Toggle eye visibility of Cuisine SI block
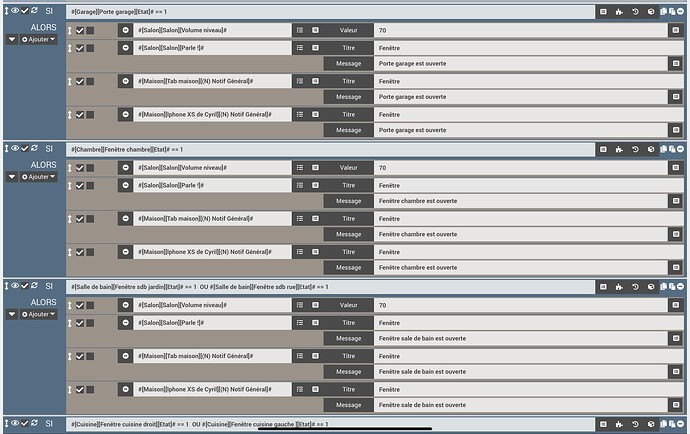 point(15,423)
